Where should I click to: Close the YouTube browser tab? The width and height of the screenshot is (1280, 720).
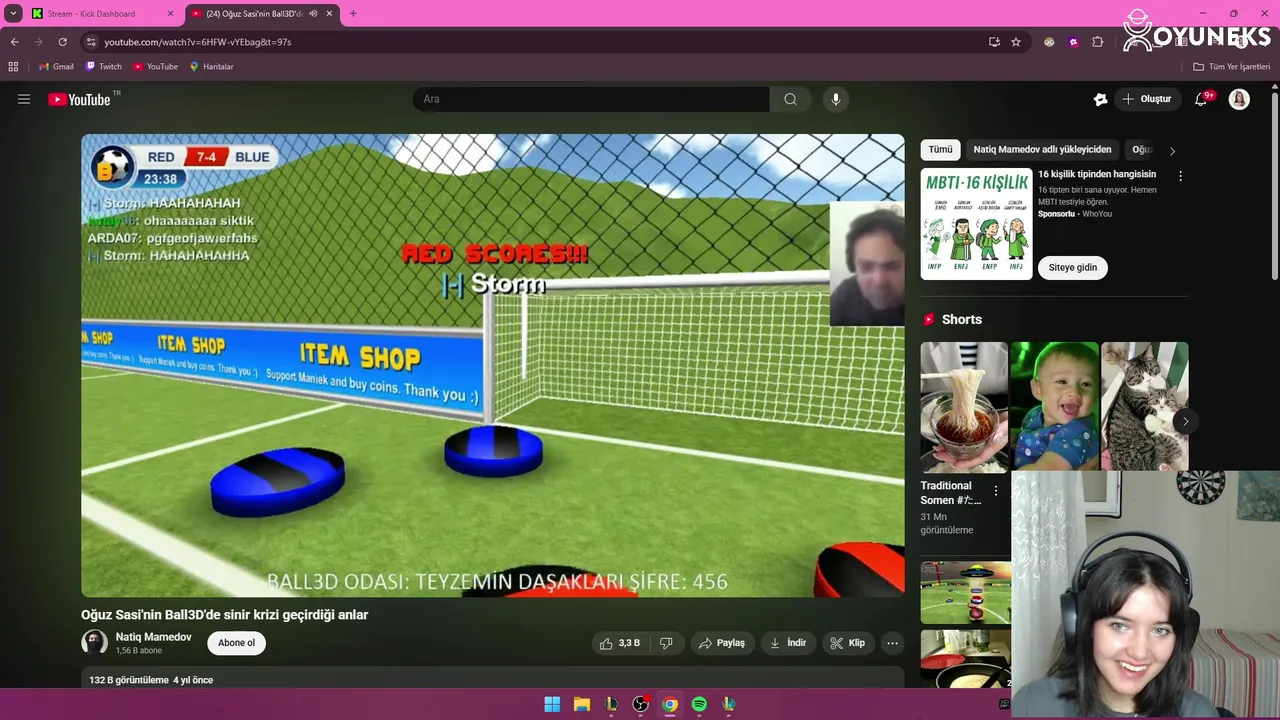[329, 14]
